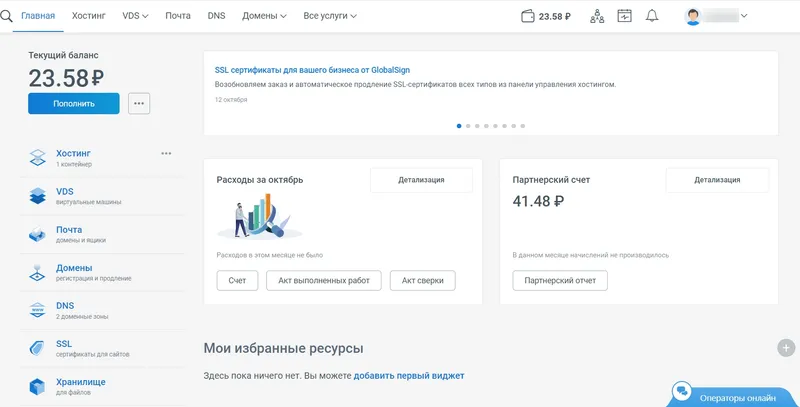Click the Хостинг sidebar icon

(37, 158)
